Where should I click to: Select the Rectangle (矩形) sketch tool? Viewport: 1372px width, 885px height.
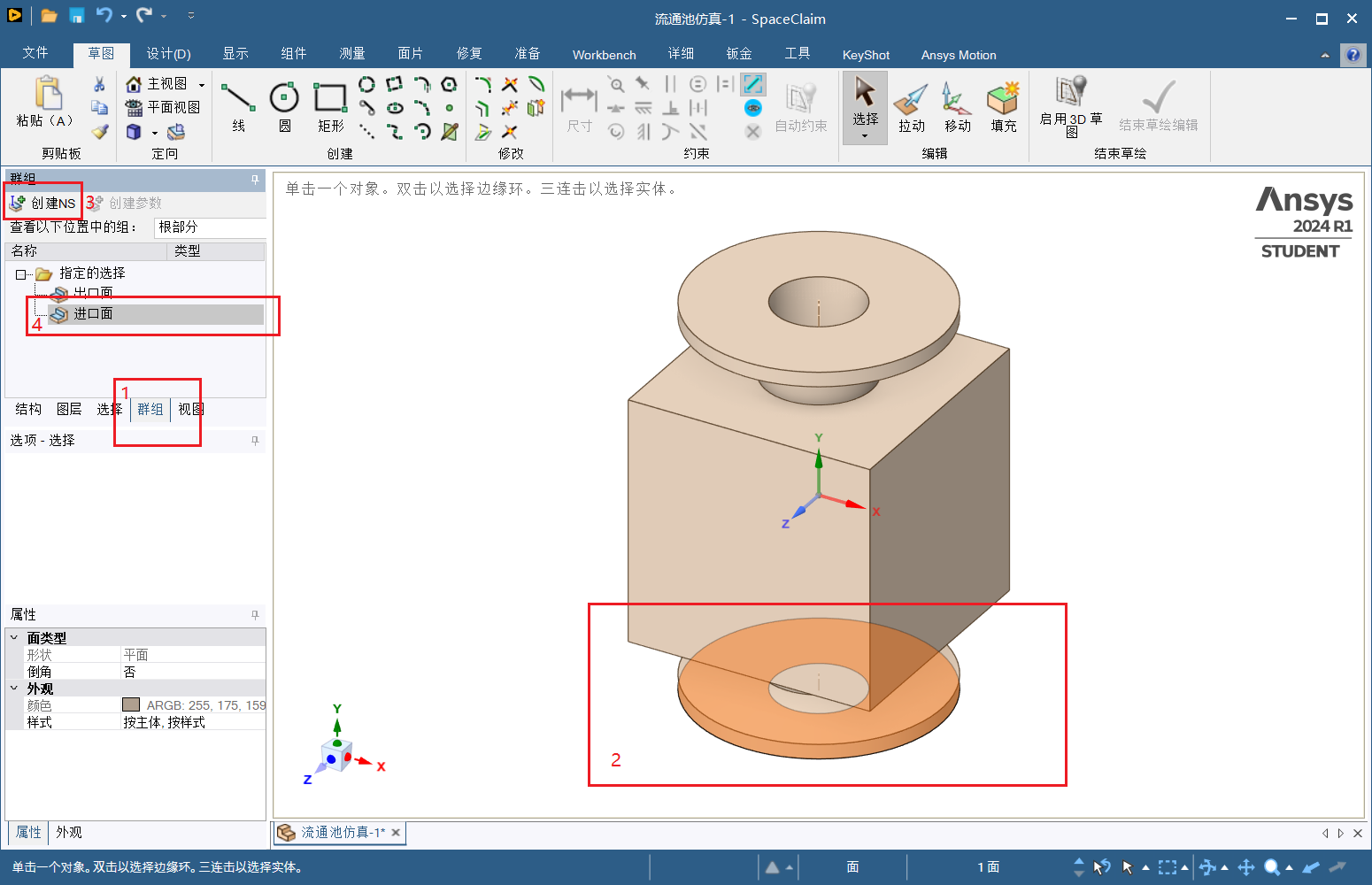(x=329, y=106)
